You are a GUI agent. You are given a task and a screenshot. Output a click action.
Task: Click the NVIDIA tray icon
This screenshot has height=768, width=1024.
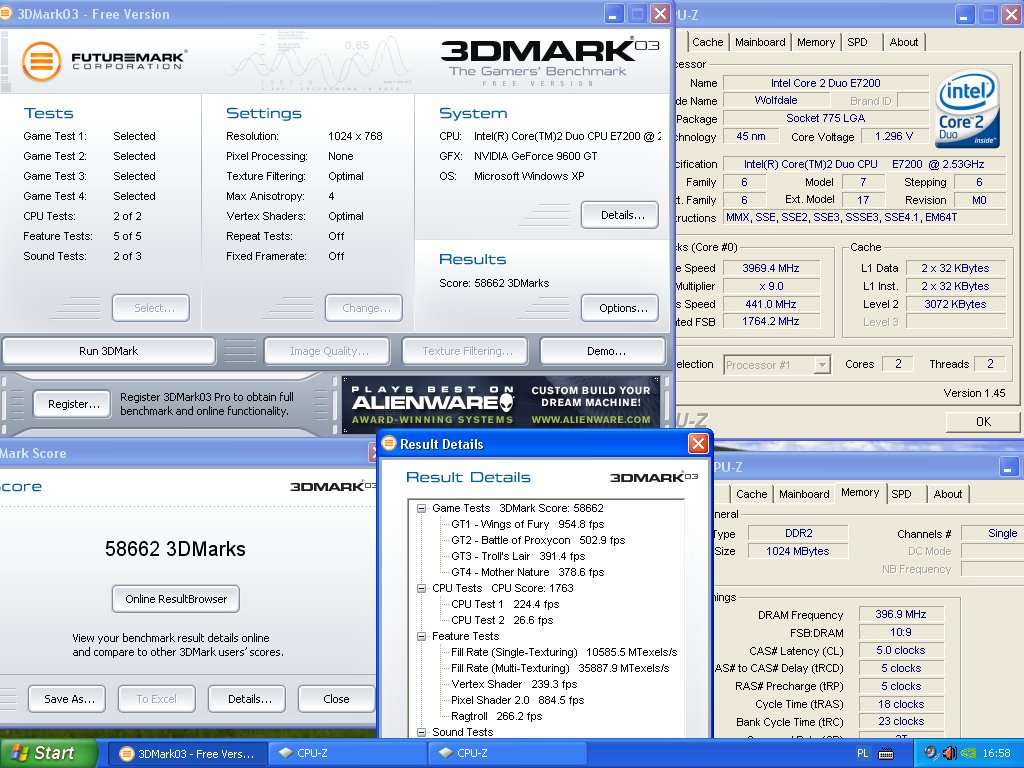(968, 753)
